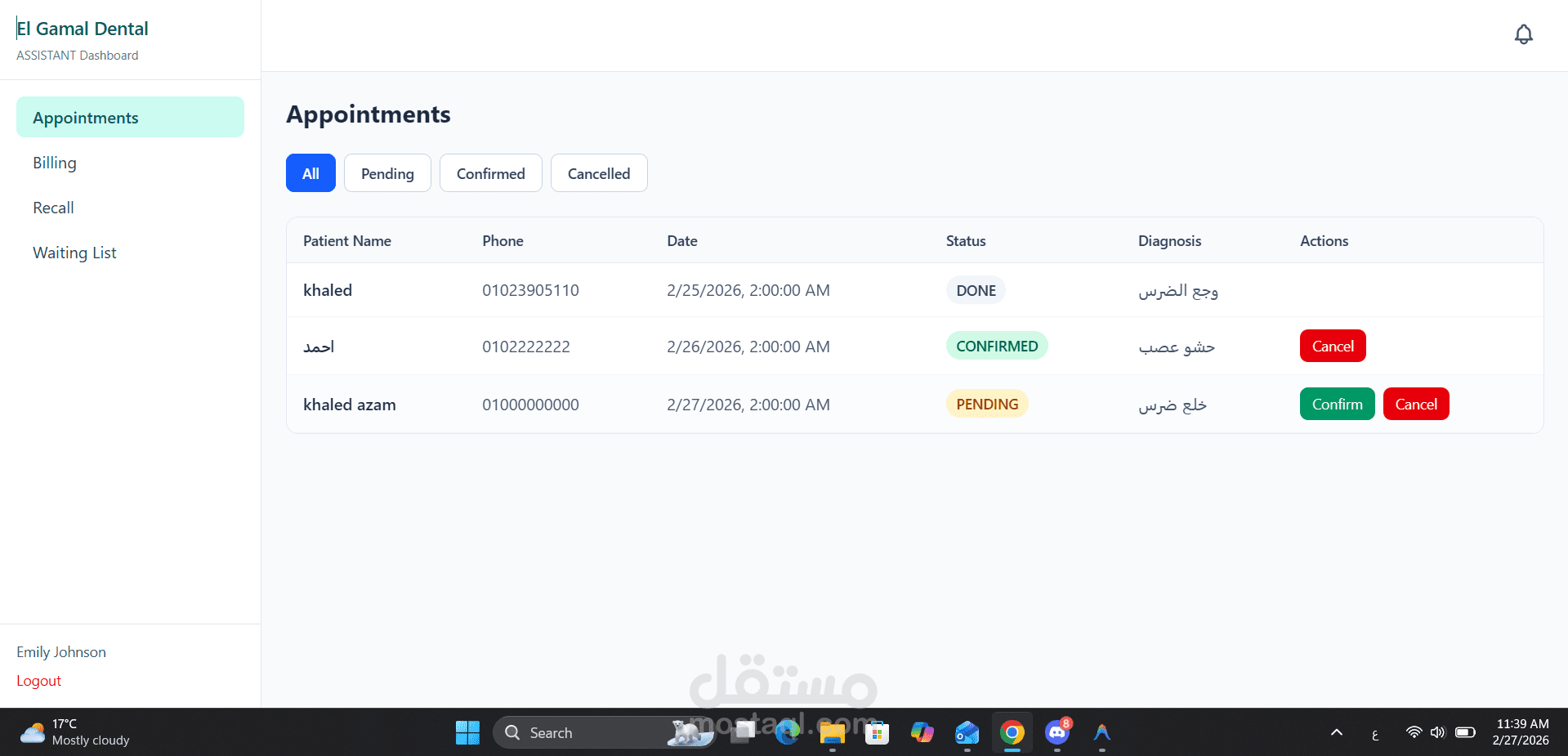Click the ASSISTANT Dashboard subtitle
The image size is (1568, 756).
click(78, 56)
